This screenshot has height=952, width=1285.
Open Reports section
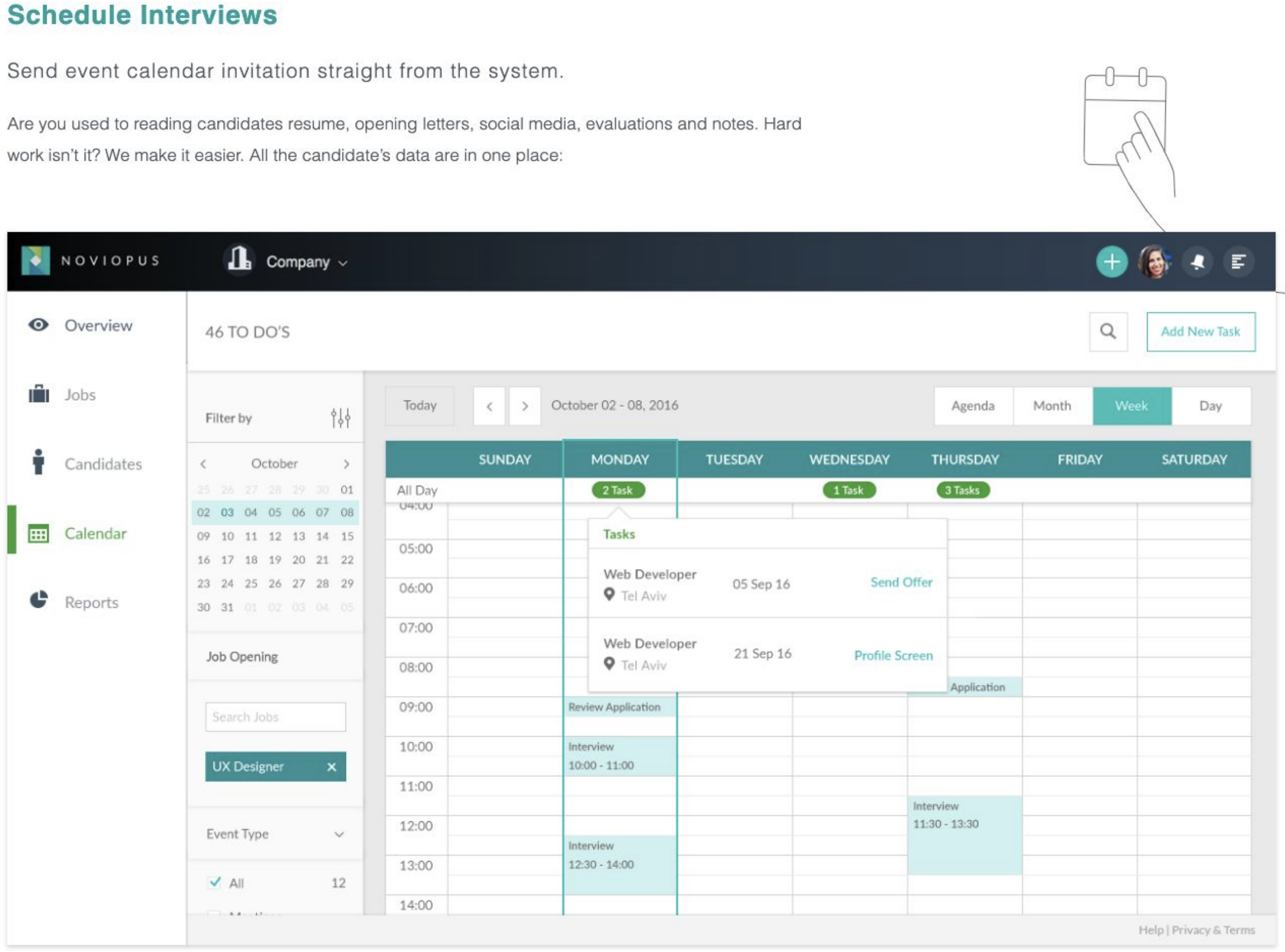[x=91, y=602]
